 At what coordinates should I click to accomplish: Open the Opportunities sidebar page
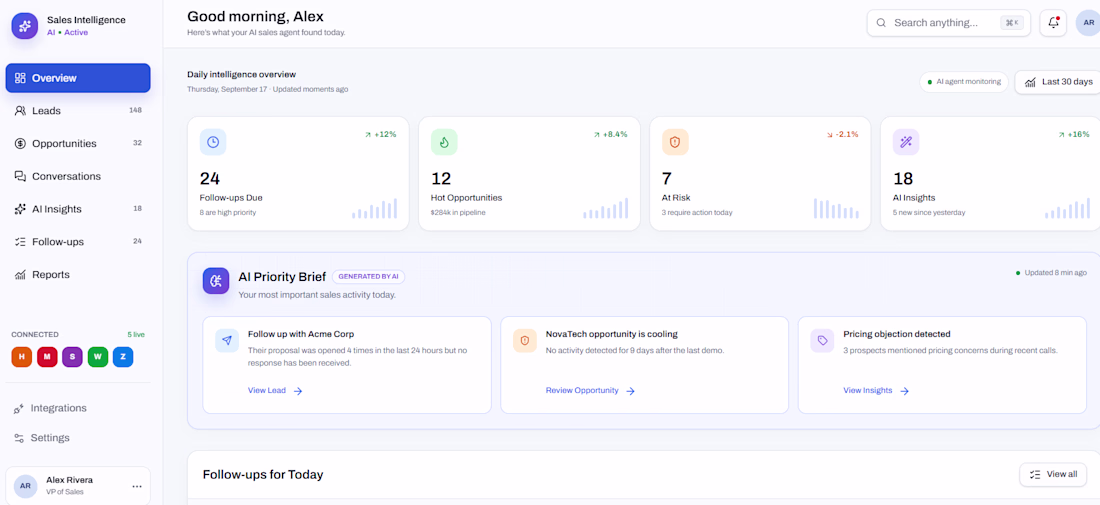tap(78, 143)
